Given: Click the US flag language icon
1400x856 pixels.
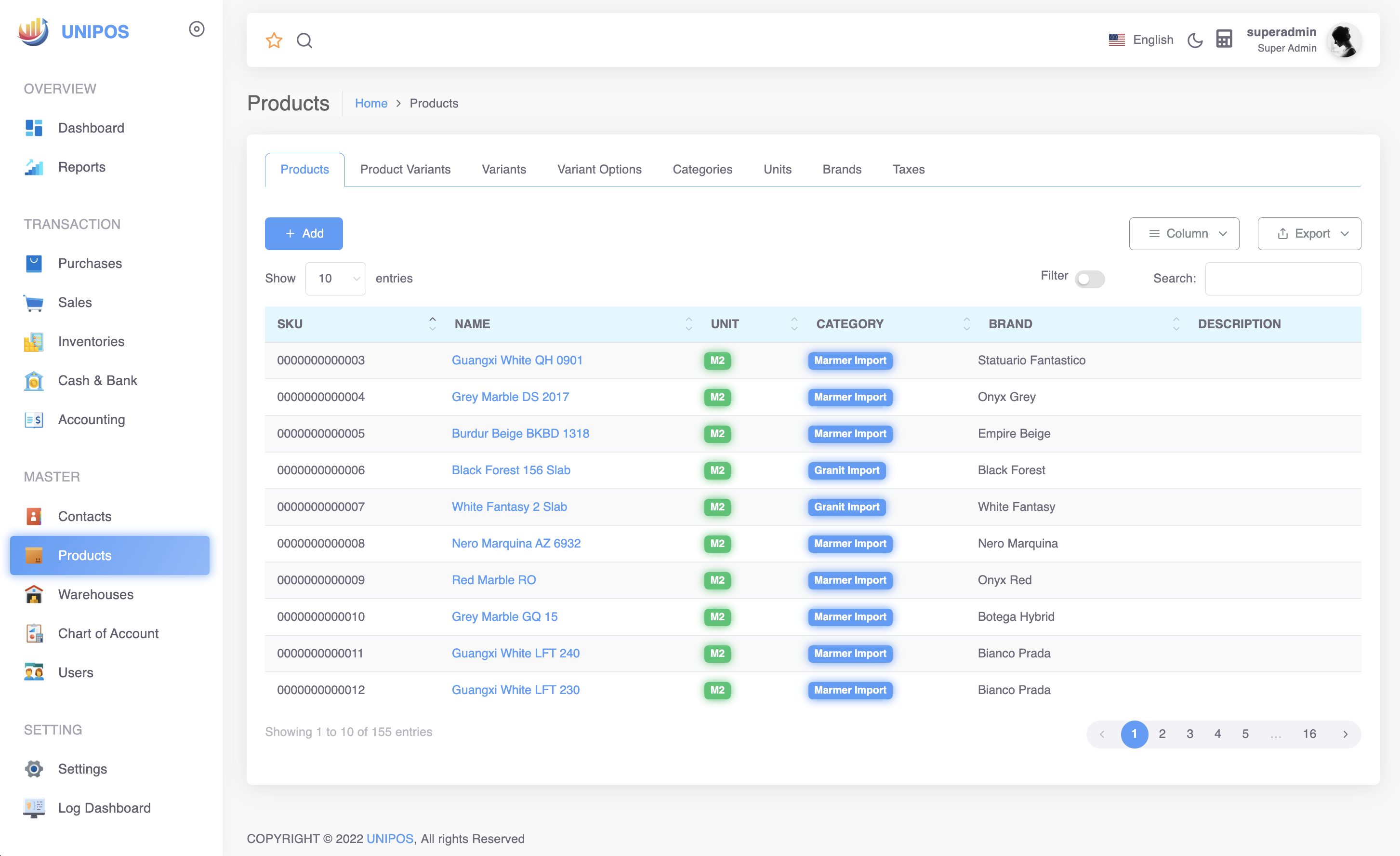Looking at the screenshot, I should [x=1116, y=40].
